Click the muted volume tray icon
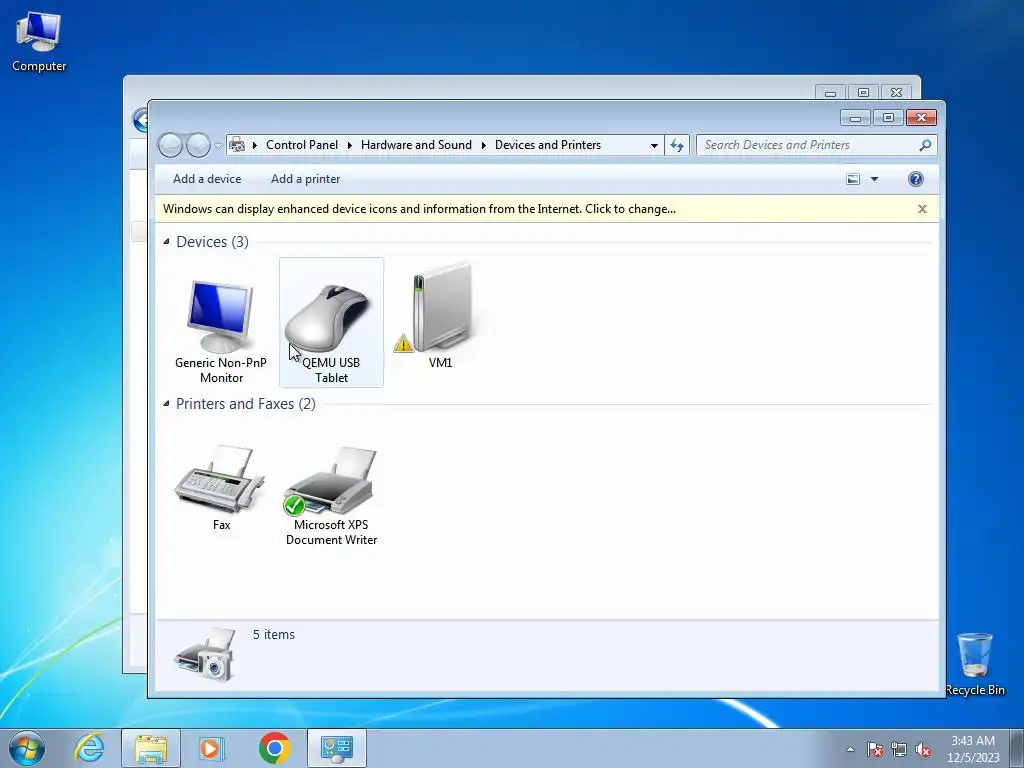 click(x=923, y=749)
